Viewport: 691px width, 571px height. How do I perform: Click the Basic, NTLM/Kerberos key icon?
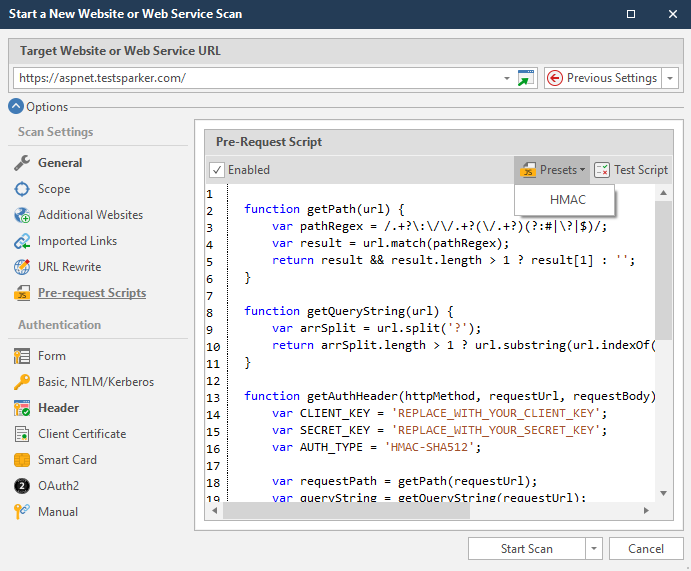(22, 382)
